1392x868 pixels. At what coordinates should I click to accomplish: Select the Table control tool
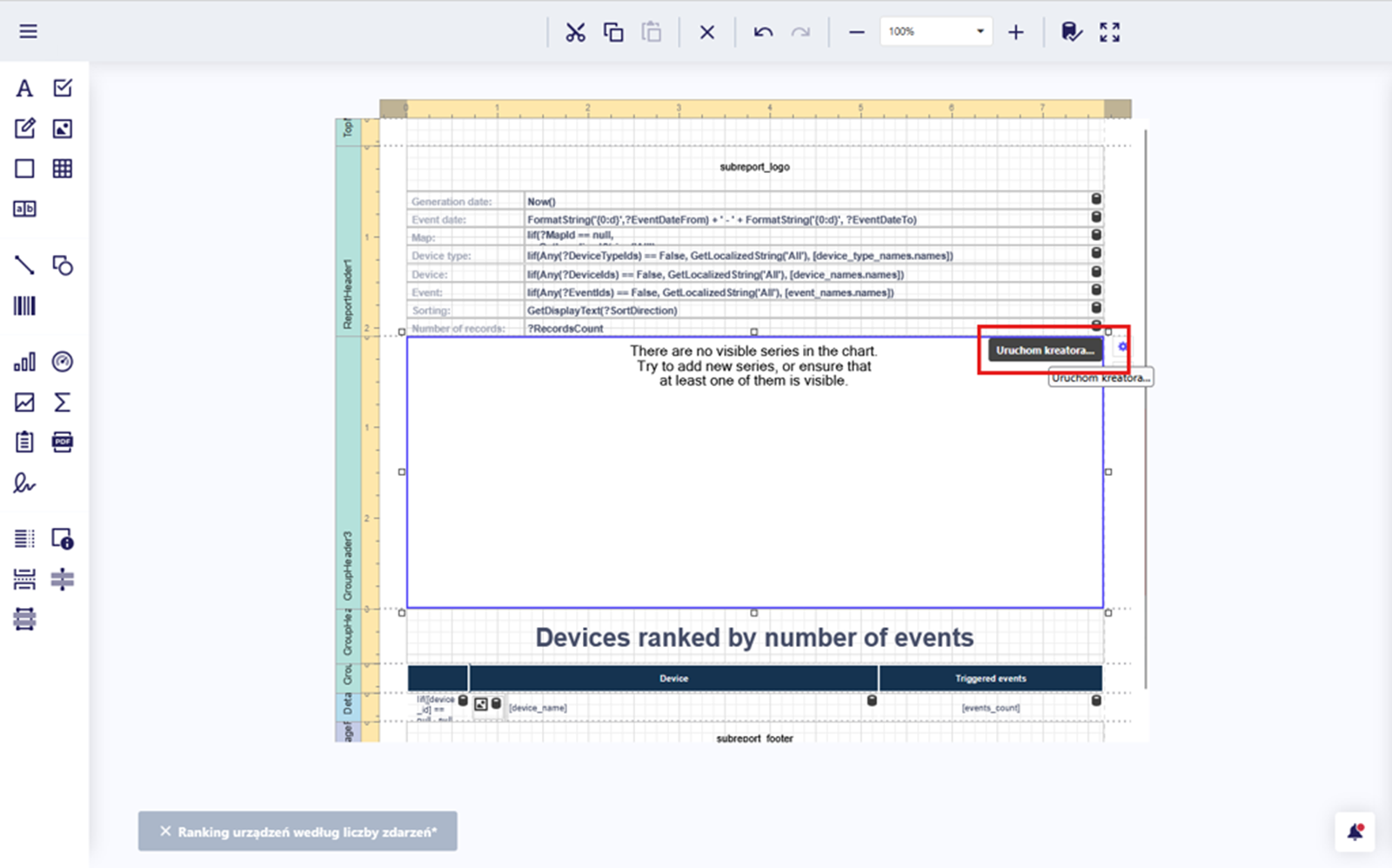(63, 169)
